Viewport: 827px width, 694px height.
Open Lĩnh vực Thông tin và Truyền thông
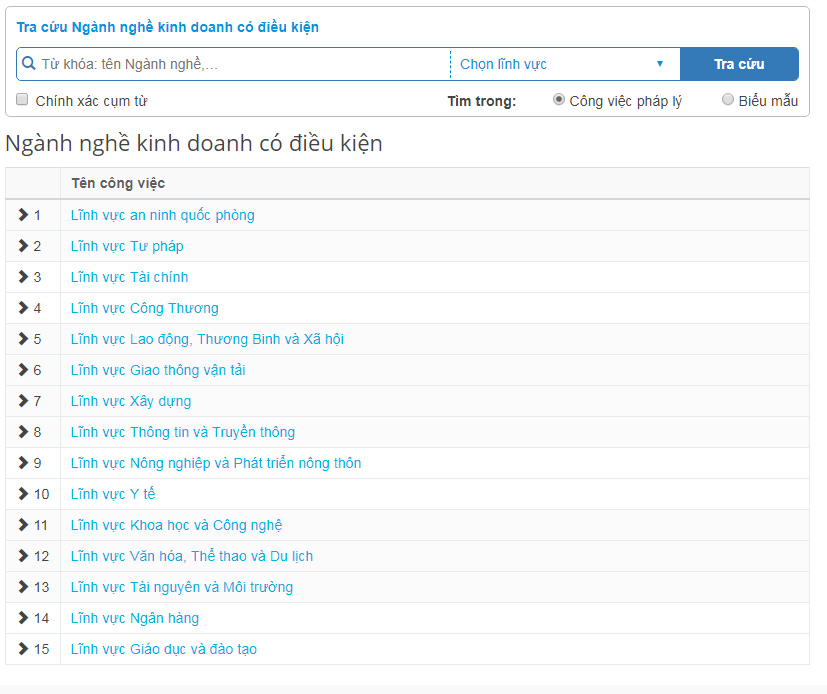pyautogui.click(x=183, y=432)
